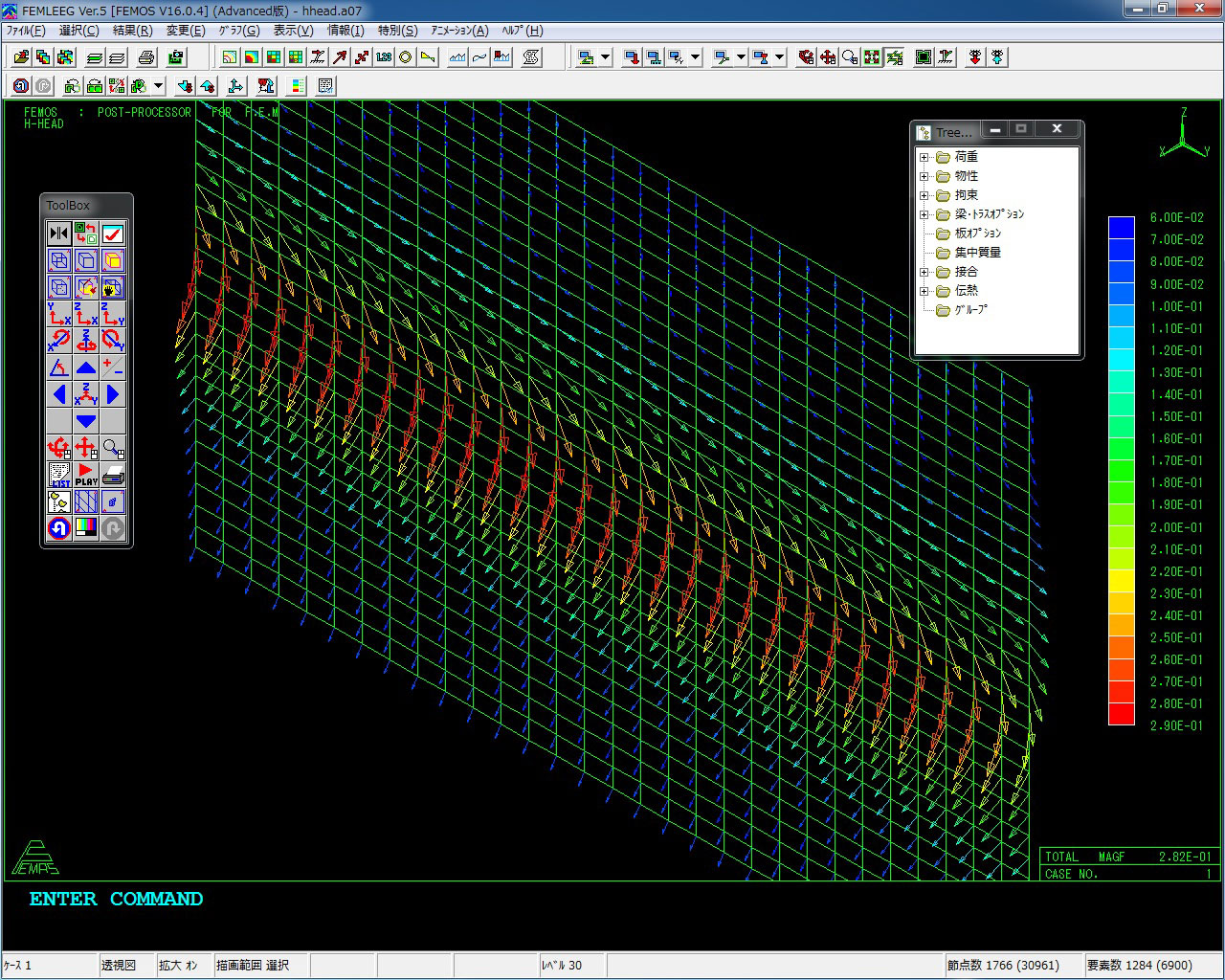Viewport: 1225px width, 980px height.
Task: Click the red 2.90E-01 legend color swatch
Action: coord(1121,714)
